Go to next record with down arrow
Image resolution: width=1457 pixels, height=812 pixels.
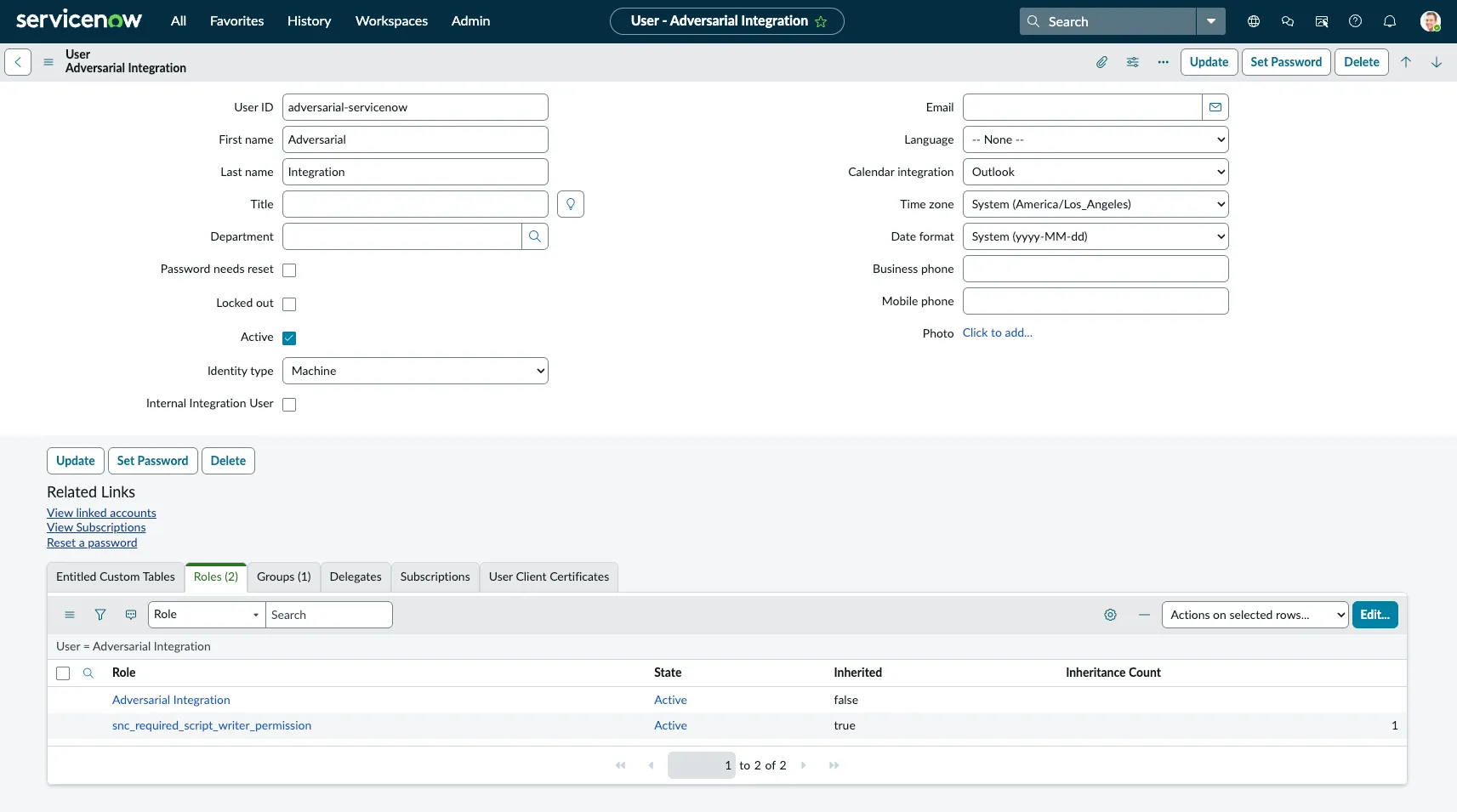1437,62
